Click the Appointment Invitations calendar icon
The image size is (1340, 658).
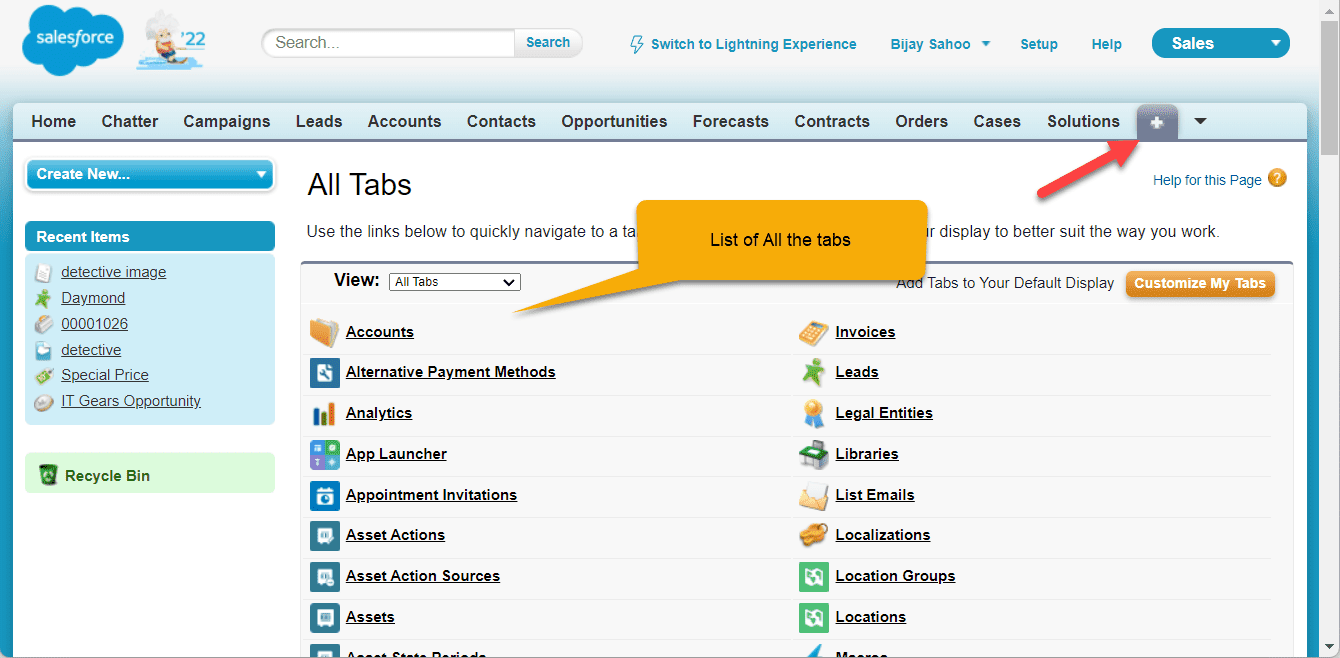(x=324, y=495)
